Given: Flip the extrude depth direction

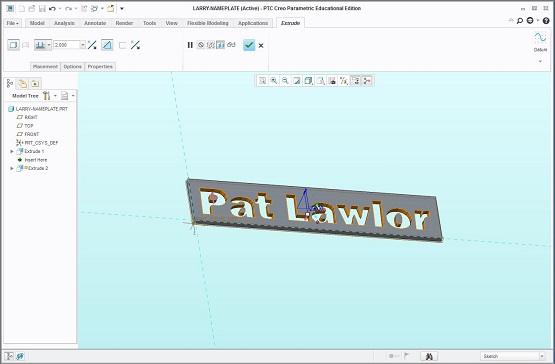Looking at the screenshot, I should click(92, 45).
